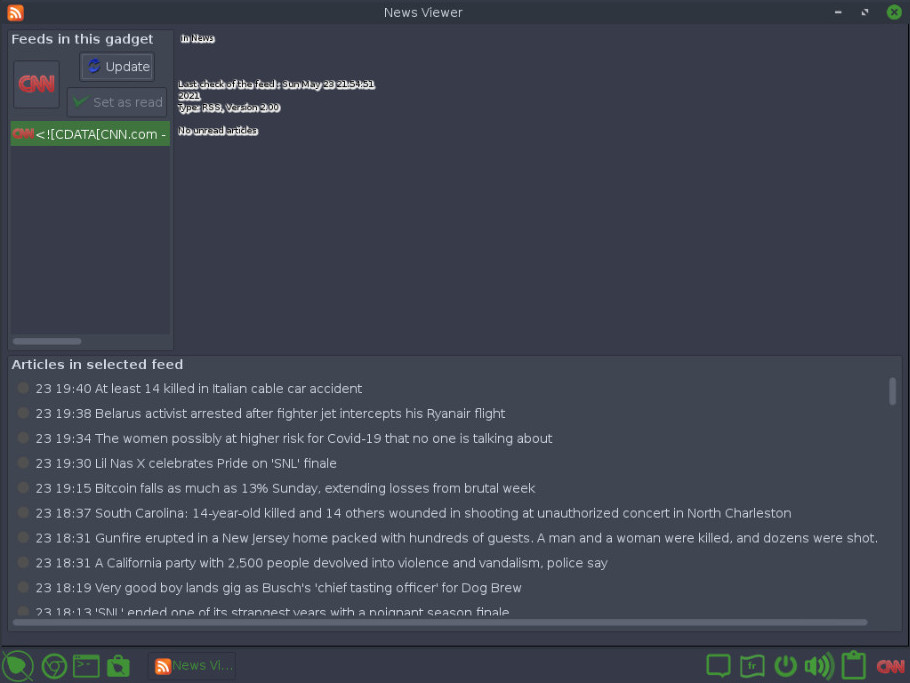This screenshot has height=683, width=910.
Task: Click the Type: RSS, Version 2.00 text
Action: pos(229,107)
